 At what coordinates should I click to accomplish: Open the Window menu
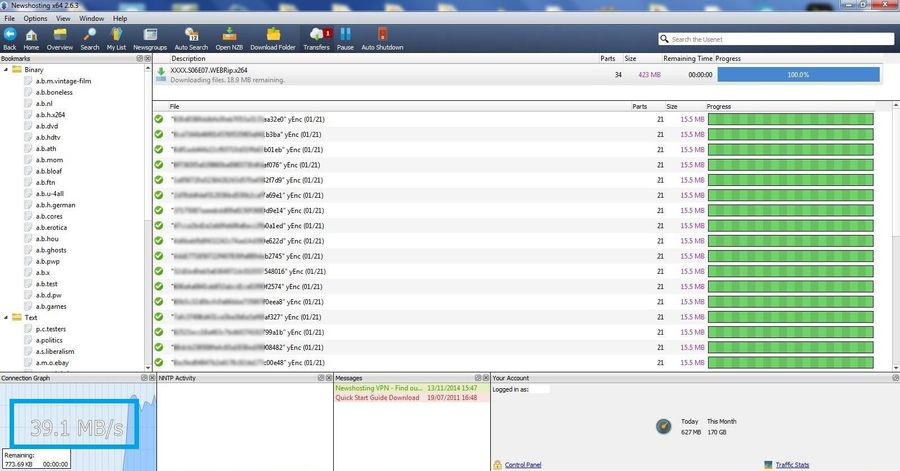(x=91, y=18)
